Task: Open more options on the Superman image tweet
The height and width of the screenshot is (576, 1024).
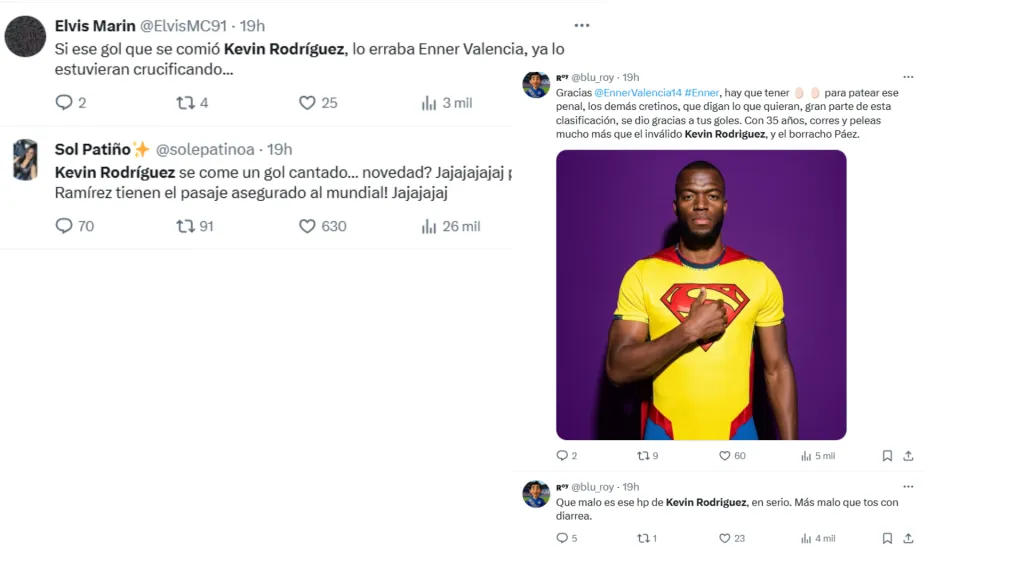Action: [x=908, y=77]
